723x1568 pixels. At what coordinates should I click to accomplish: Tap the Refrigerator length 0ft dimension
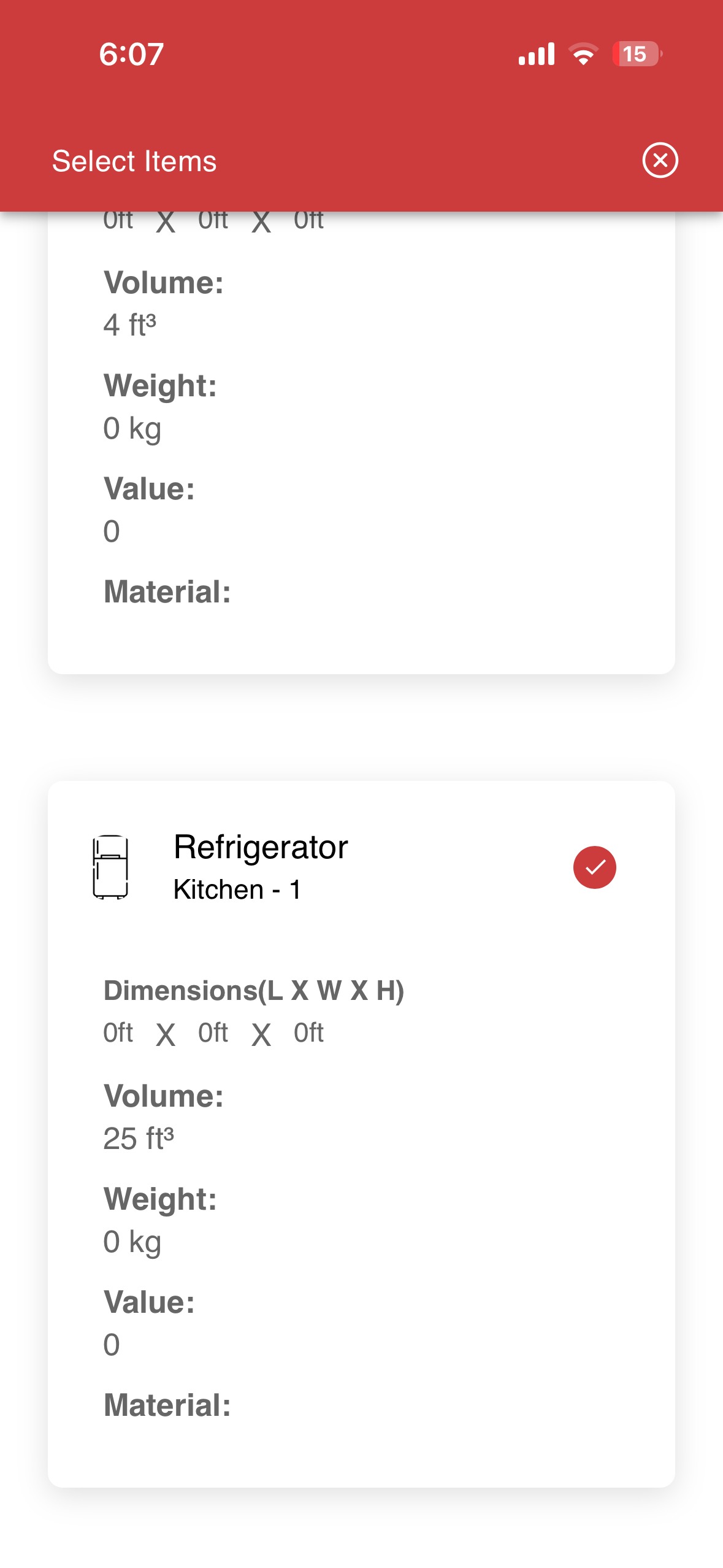pos(118,1032)
